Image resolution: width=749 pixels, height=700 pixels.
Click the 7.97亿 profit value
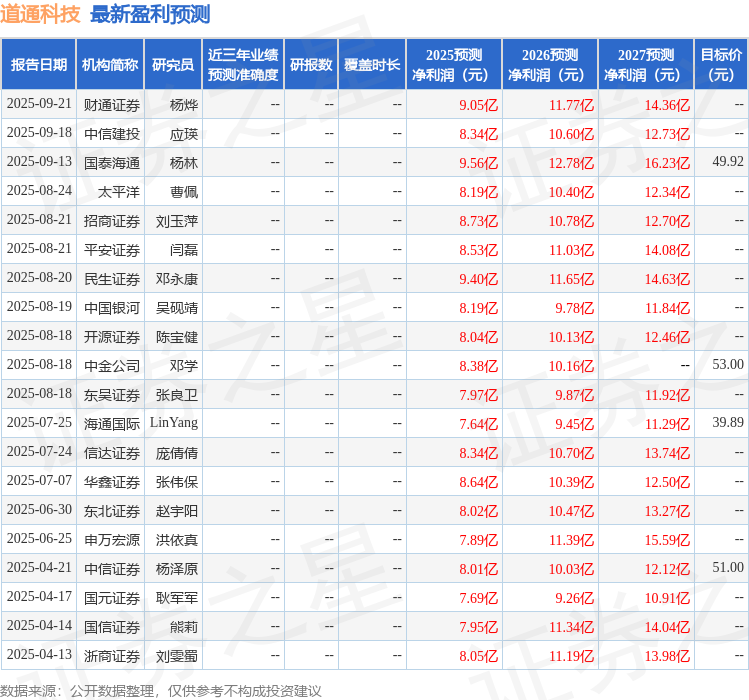(x=479, y=395)
